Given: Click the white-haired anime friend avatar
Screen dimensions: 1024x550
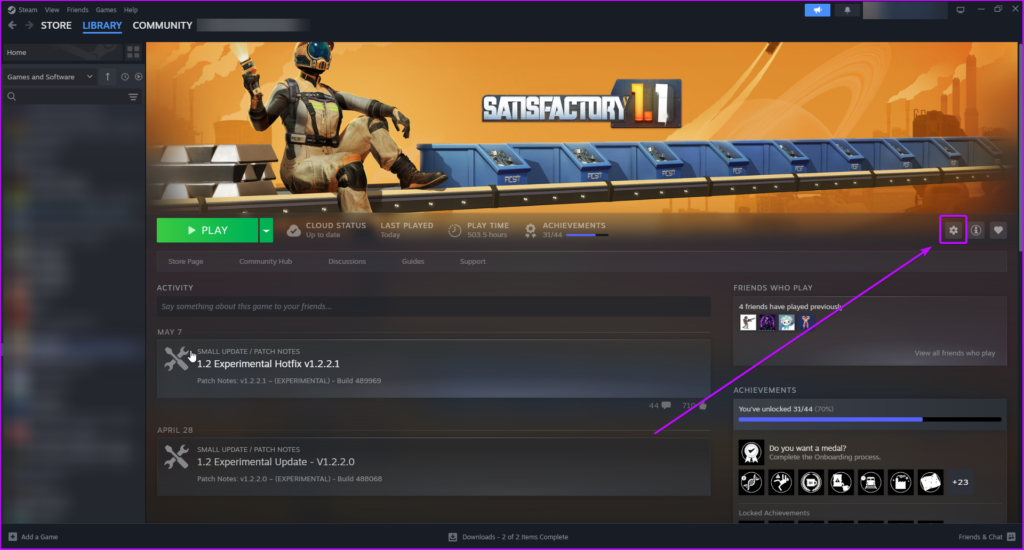Looking at the screenshot, I should (x=786, y=322).
